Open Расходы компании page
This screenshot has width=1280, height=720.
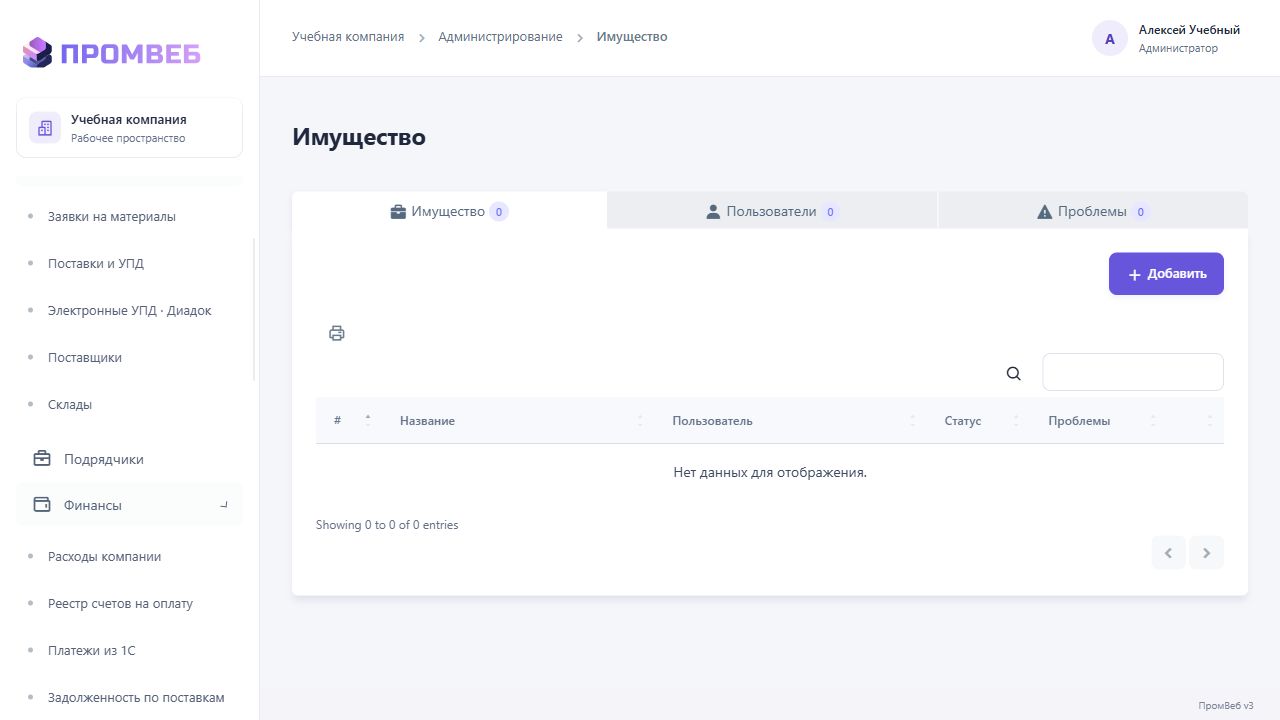click(105, 556)
